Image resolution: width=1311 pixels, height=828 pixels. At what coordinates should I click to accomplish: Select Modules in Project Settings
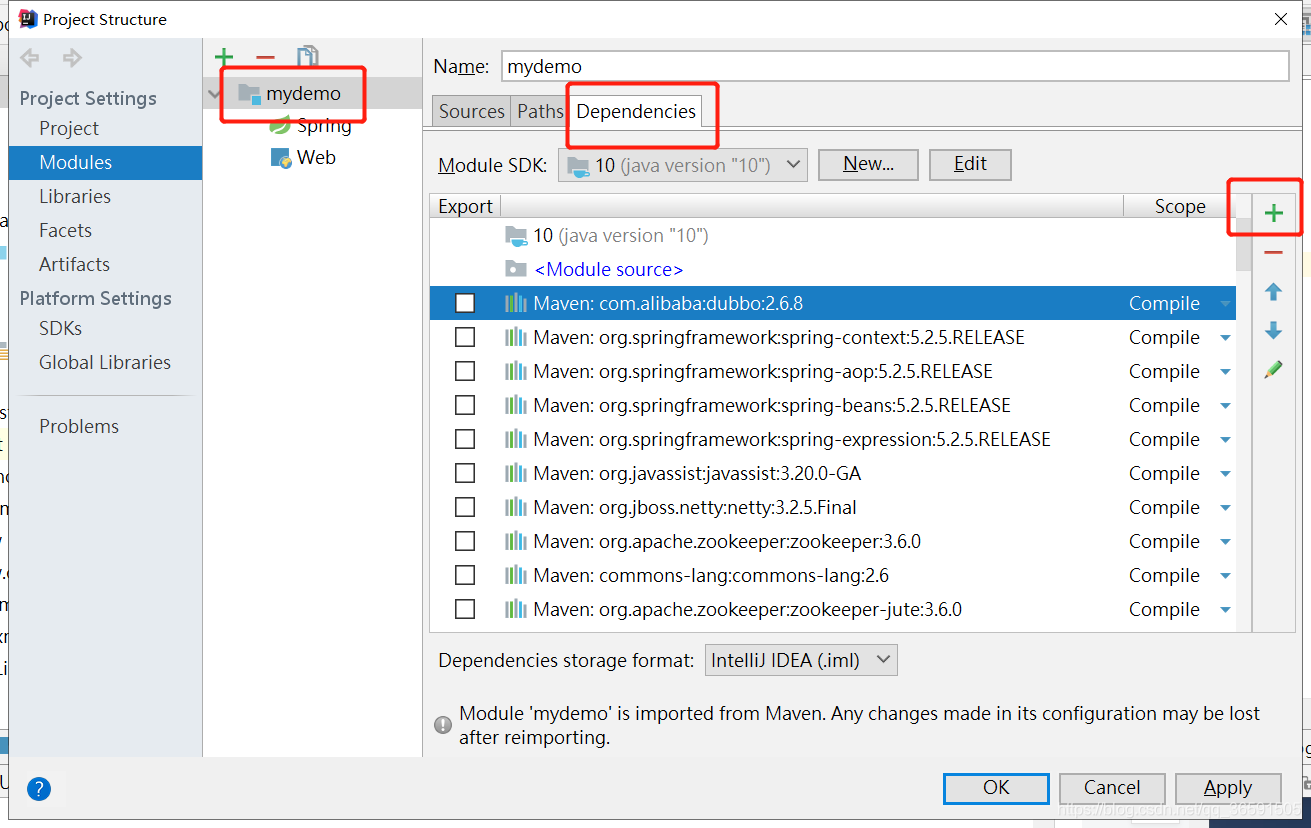106,162
